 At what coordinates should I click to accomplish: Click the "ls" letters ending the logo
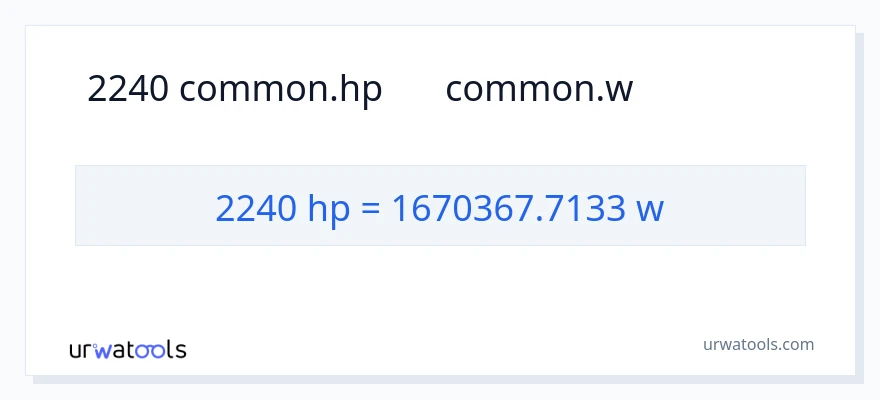[x=176, y=350]
